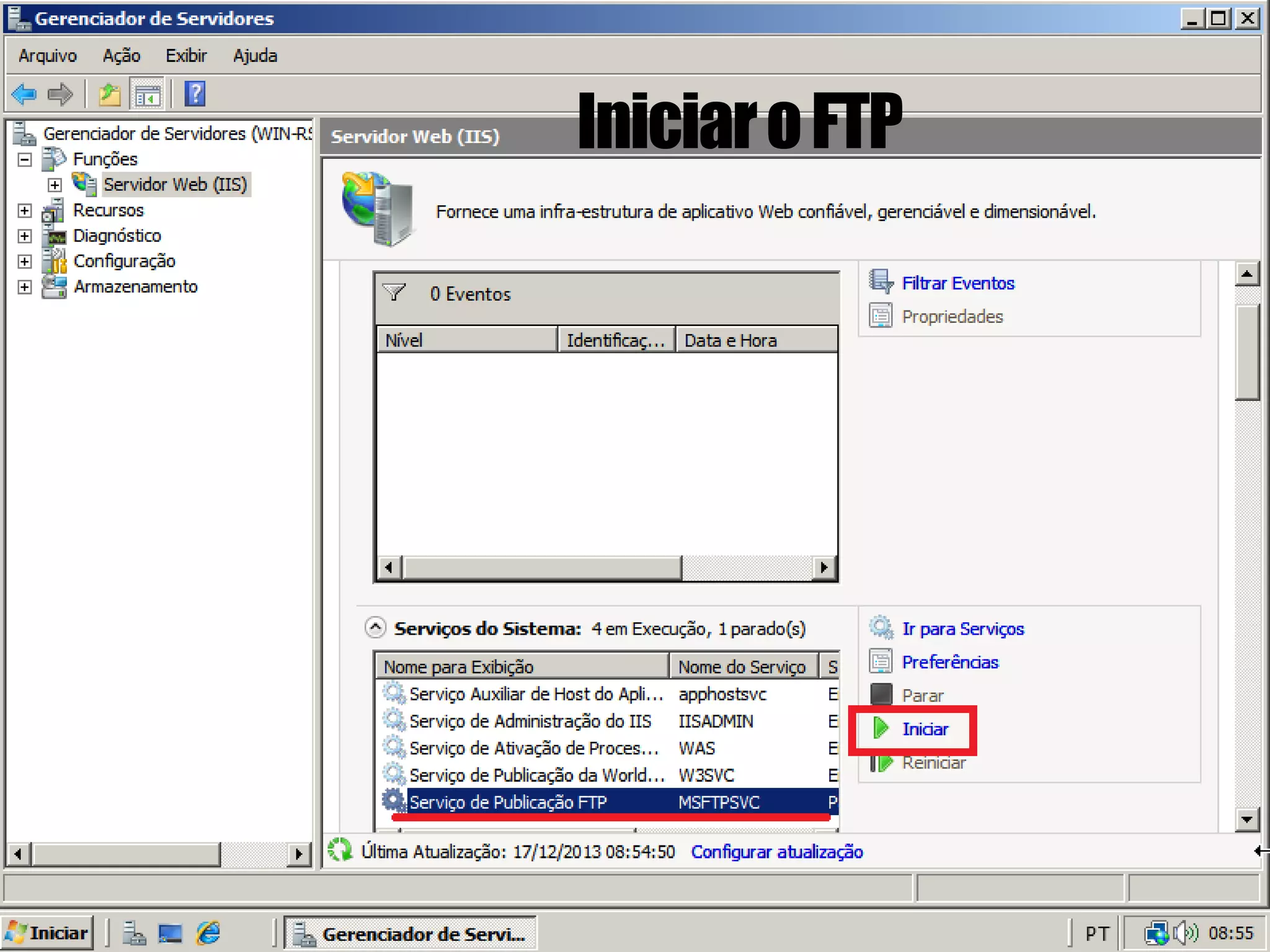
Task: Click the volume speaker tray icon
Action: pyautogui.click(x=1186, y=933)
